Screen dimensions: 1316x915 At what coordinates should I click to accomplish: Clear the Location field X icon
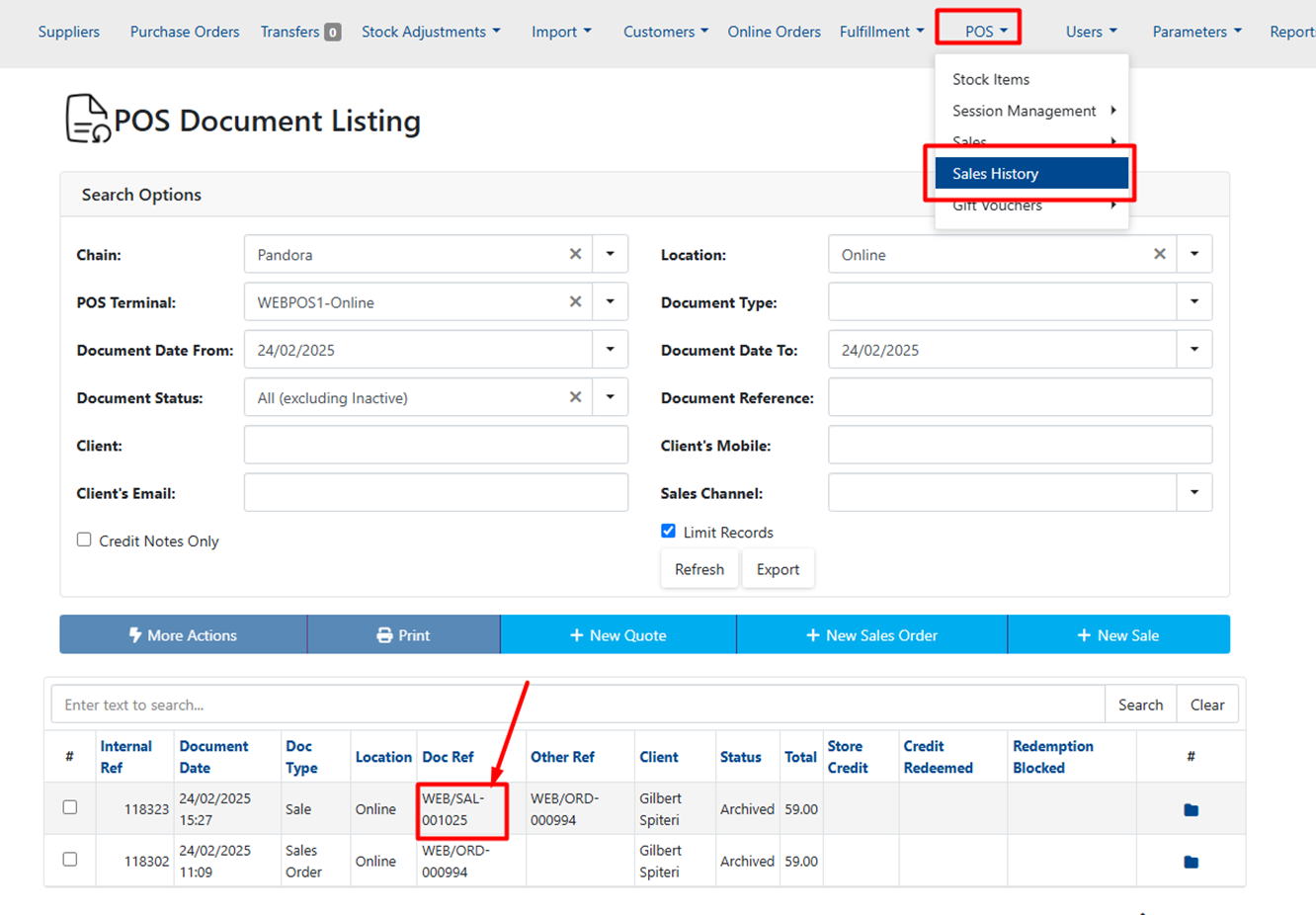coord(1159,254)
